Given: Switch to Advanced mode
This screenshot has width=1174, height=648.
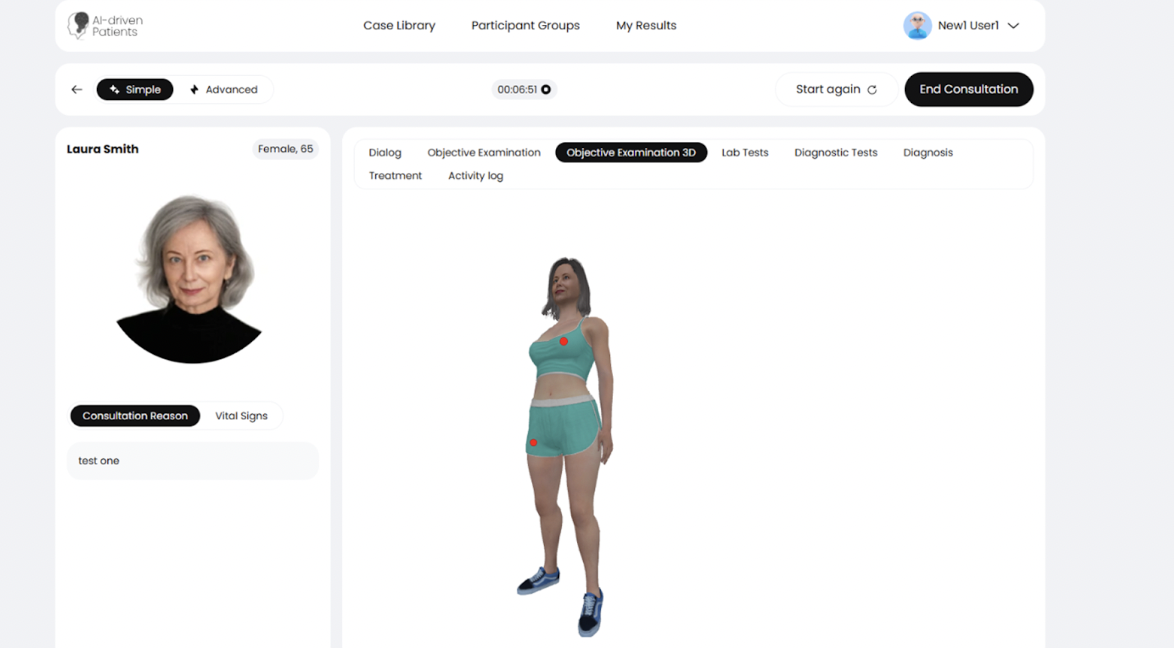Looking at the screenshot, I should tap(223, 90).
